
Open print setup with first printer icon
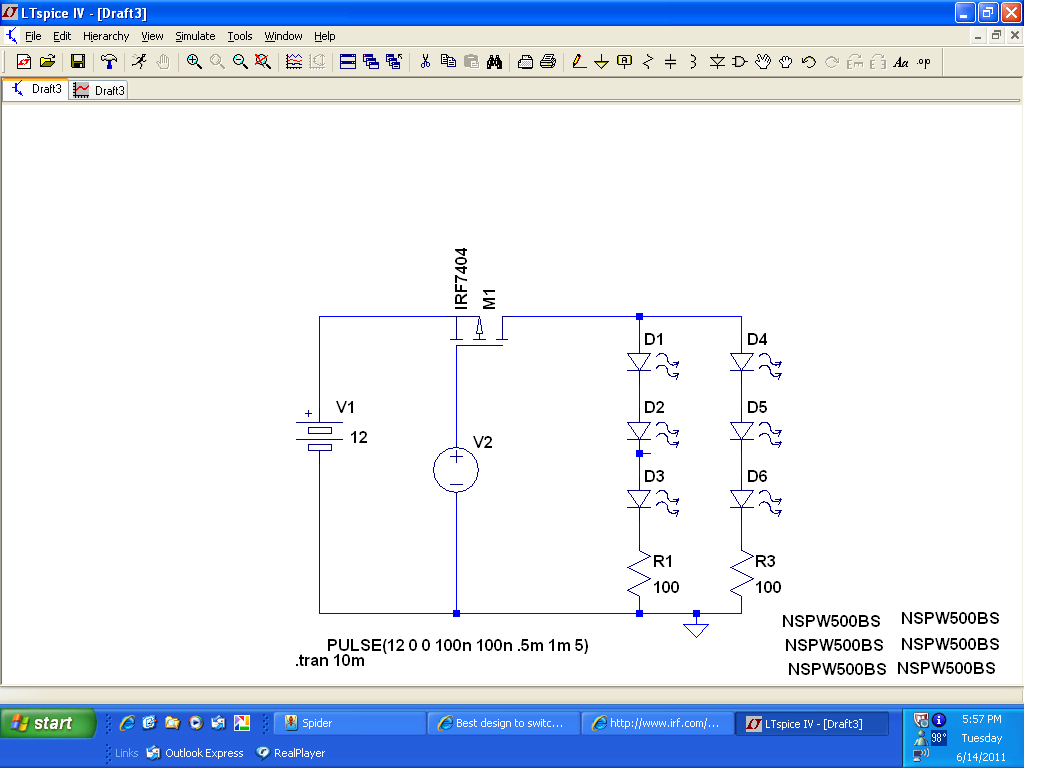pos(525,62)
